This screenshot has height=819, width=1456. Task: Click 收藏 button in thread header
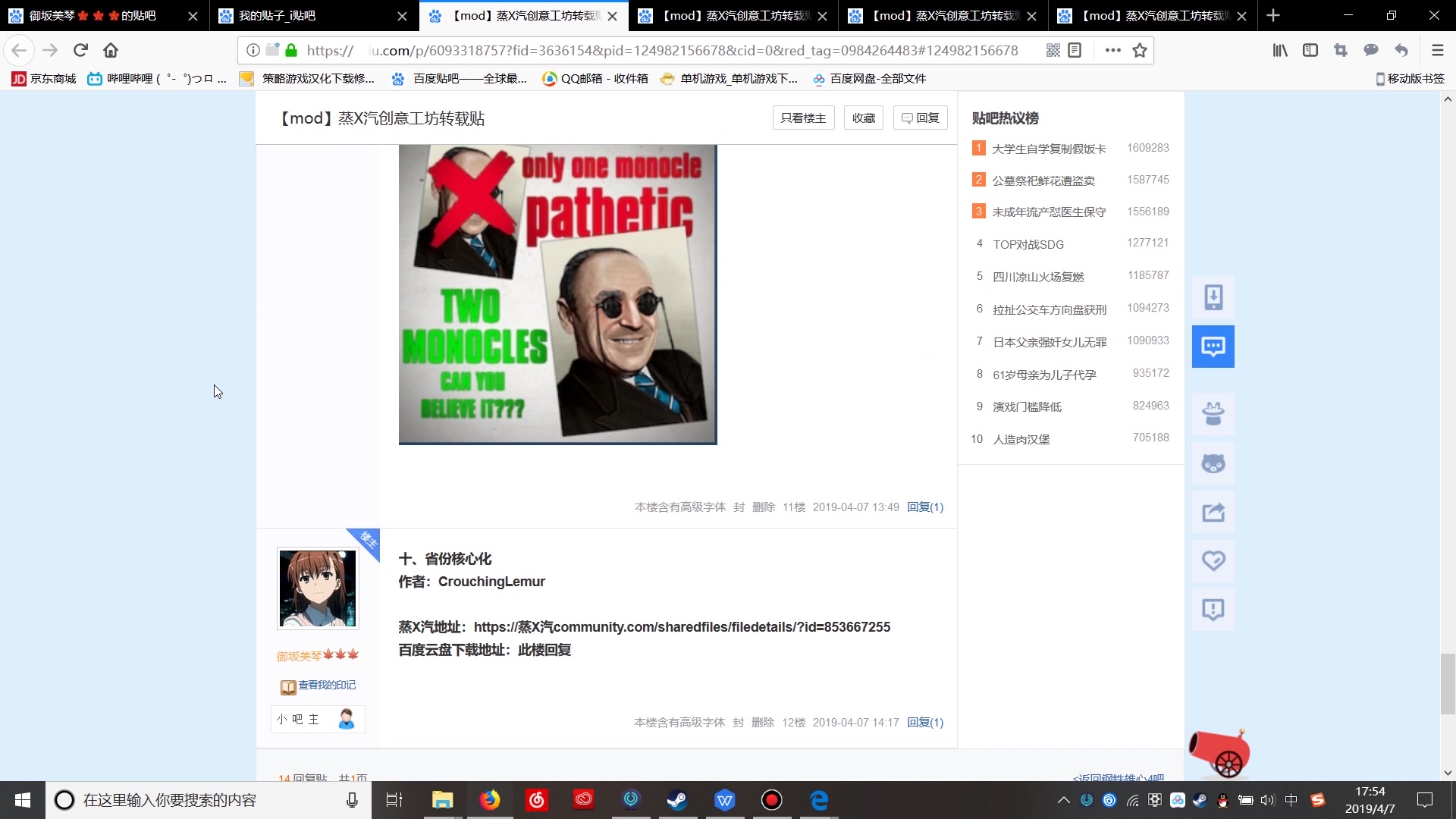[863, 118]
